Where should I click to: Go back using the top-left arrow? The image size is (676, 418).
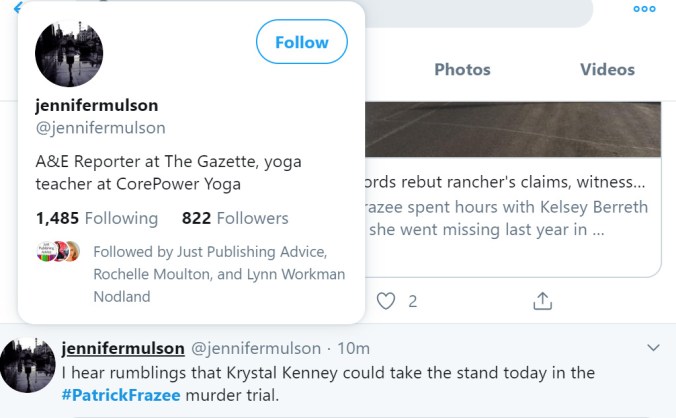pyautogui.click(x=16, y=6)
